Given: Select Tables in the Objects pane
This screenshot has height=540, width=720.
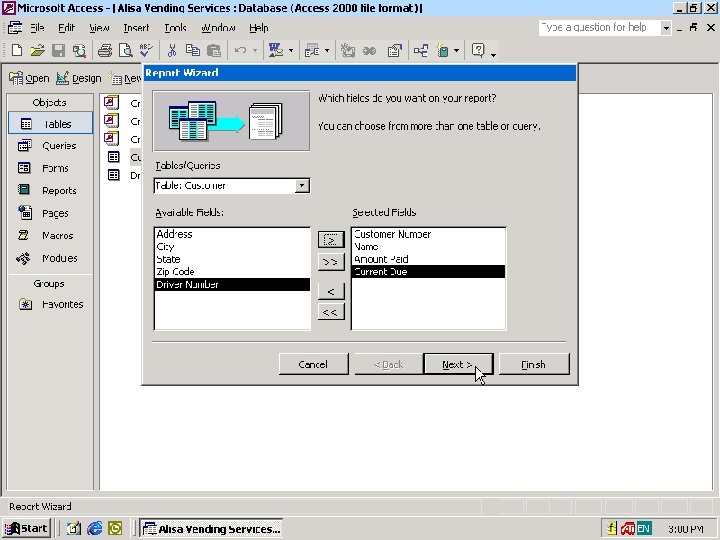Looking at the screenshot, I should point(51,124).
